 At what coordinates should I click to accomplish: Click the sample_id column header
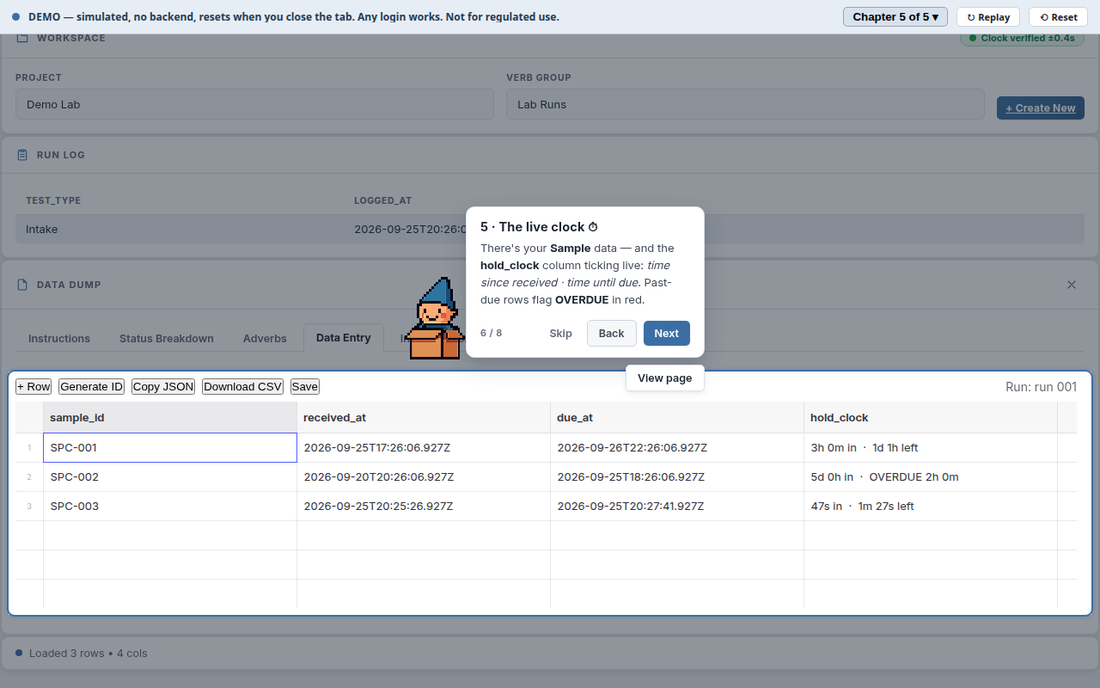(x=170, y=417)
